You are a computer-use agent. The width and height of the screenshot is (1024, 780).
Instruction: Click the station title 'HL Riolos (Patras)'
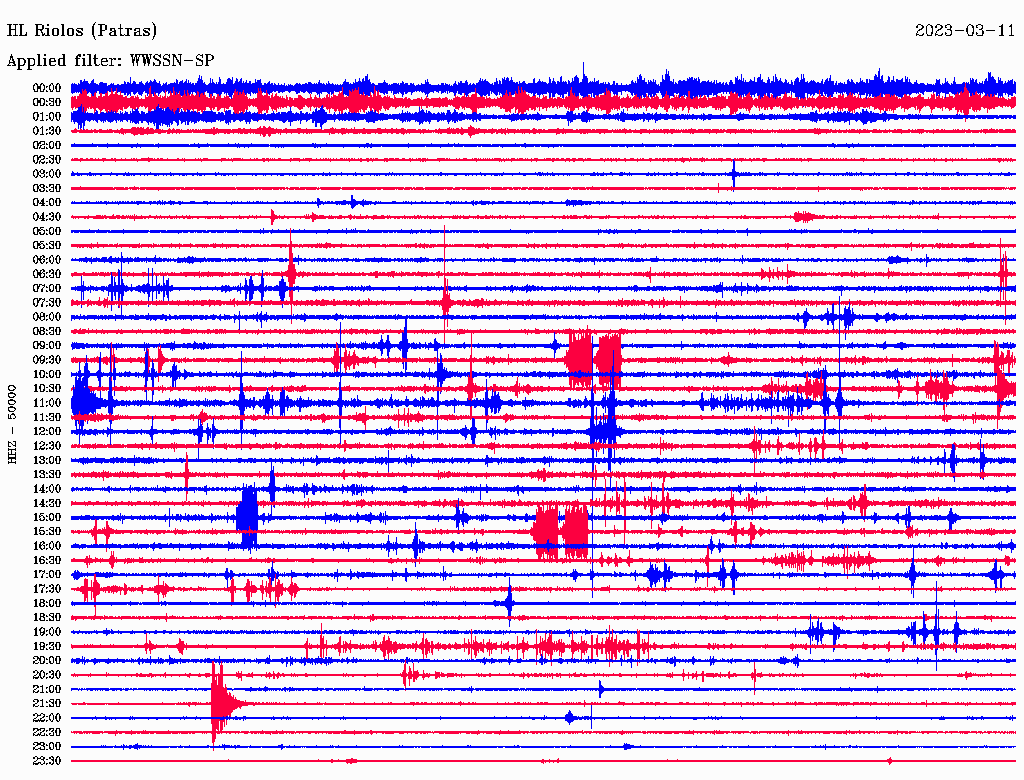pos(82,31)
